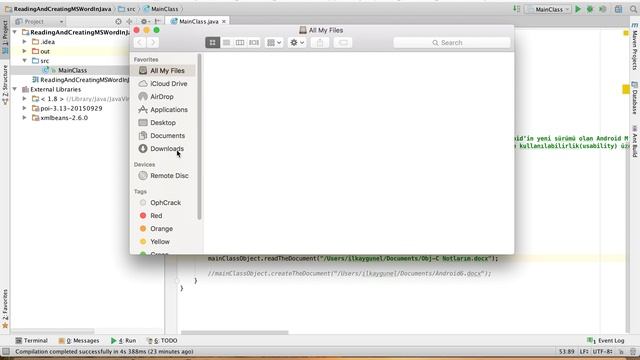This screenshot has height=360, width=640.
Task: Open the Maven Projects side panel
Action: tap(634, 46)
